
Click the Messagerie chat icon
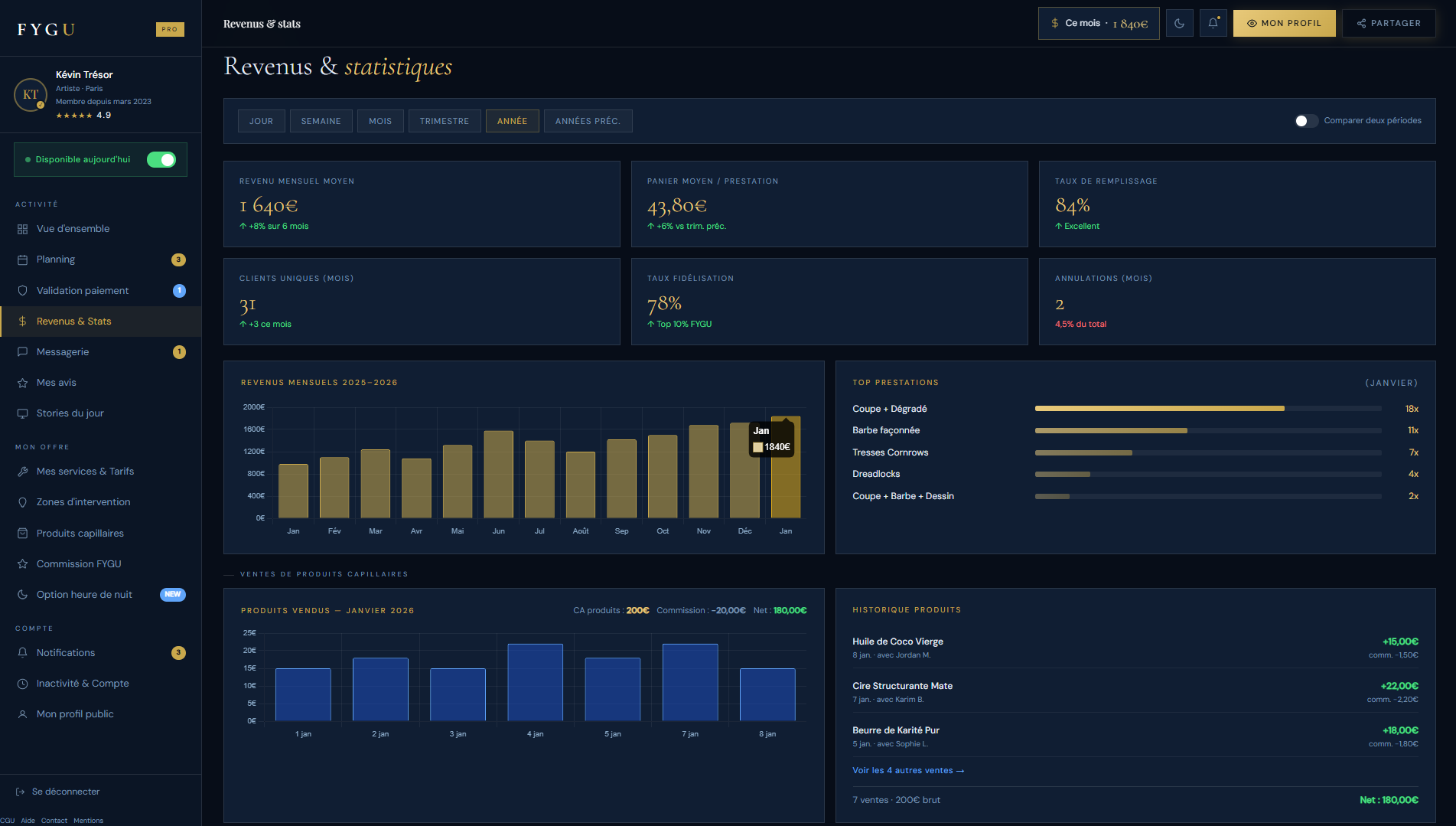coord(22,352)
